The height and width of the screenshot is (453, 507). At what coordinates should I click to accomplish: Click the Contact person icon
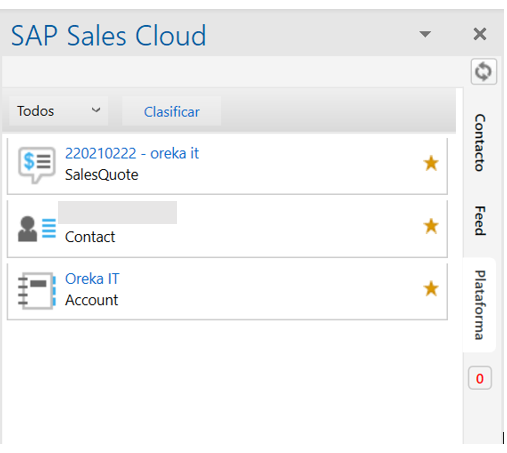coord(37,229)
